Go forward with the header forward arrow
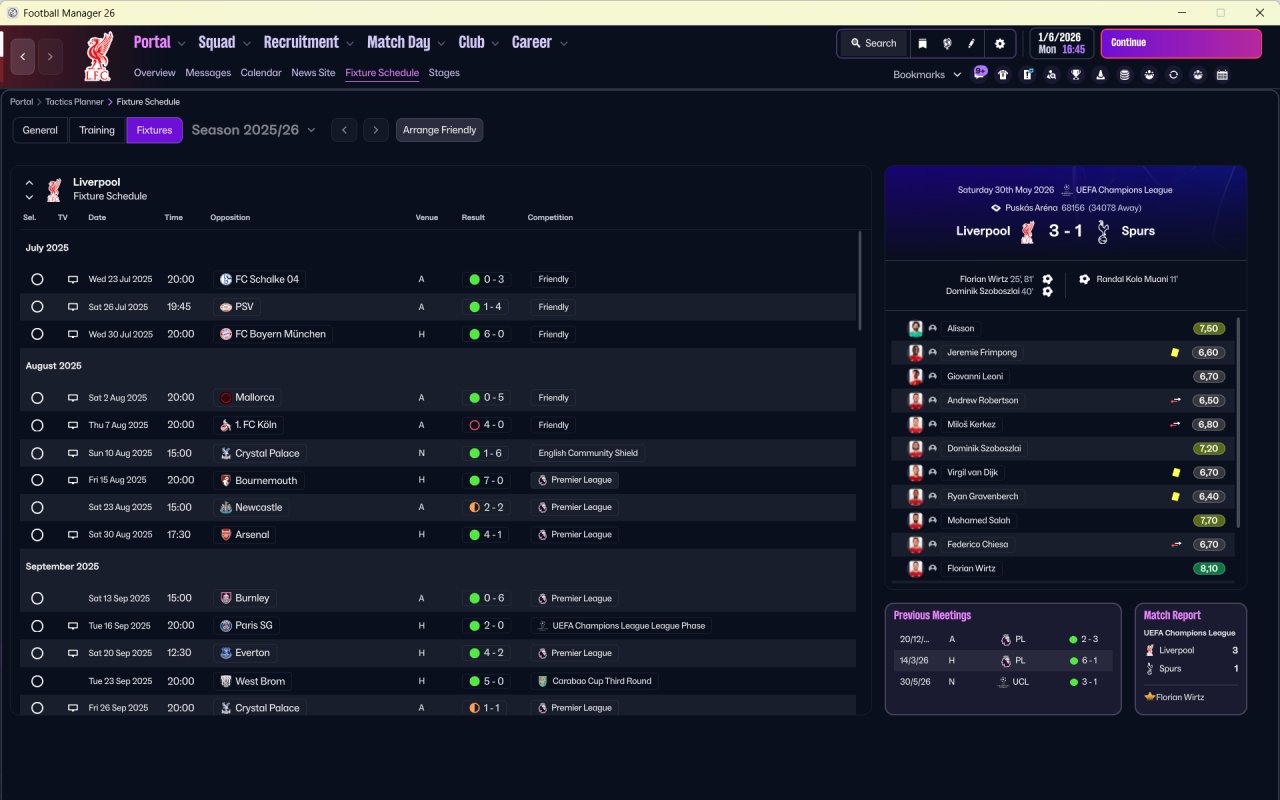1280x800 pixels. pyautogui.click(x=50, y=57)
